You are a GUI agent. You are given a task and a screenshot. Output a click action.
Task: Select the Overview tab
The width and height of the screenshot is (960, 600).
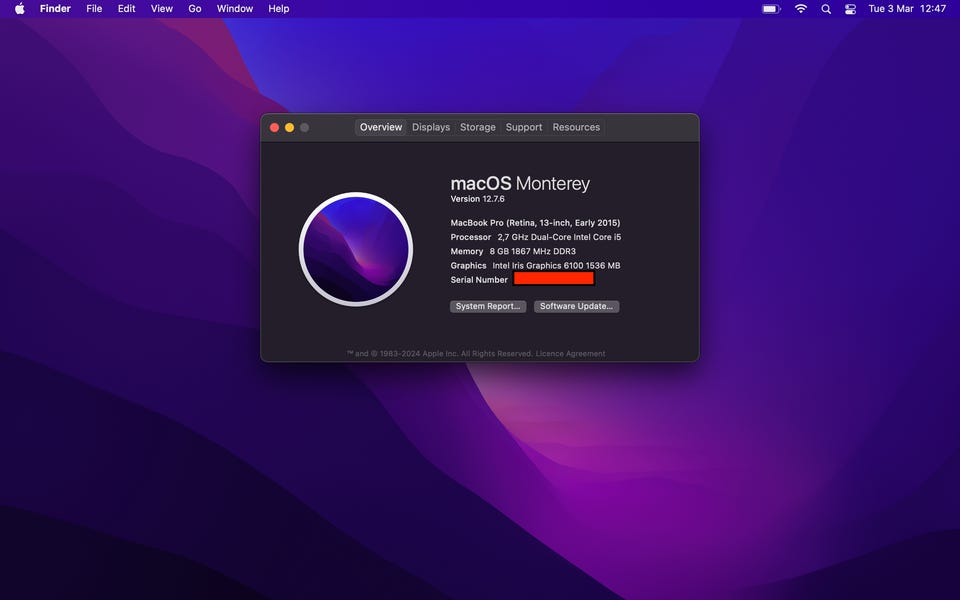click(x=381, y=127)
